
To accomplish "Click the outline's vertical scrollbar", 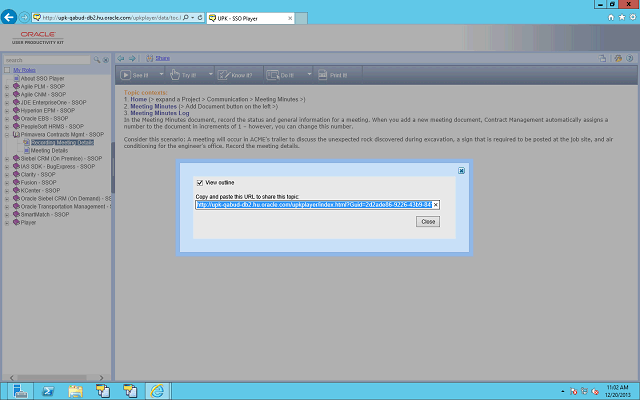I will click(x=113, y=167).
